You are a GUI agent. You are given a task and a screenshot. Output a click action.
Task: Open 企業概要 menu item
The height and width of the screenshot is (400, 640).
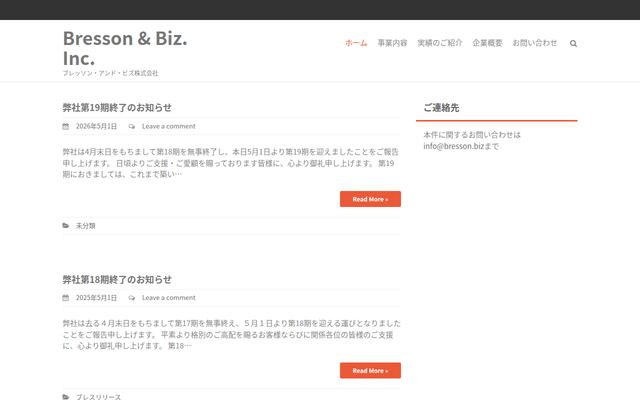click(x=487, y=43)
